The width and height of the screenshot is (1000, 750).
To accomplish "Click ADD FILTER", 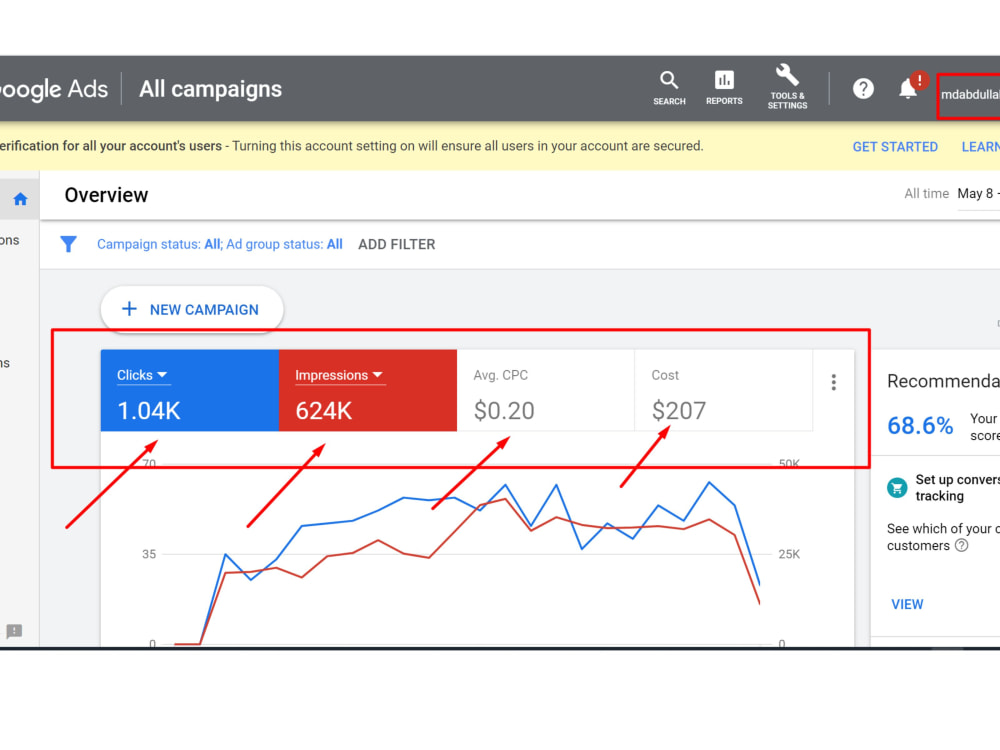I will coord(397,244).
